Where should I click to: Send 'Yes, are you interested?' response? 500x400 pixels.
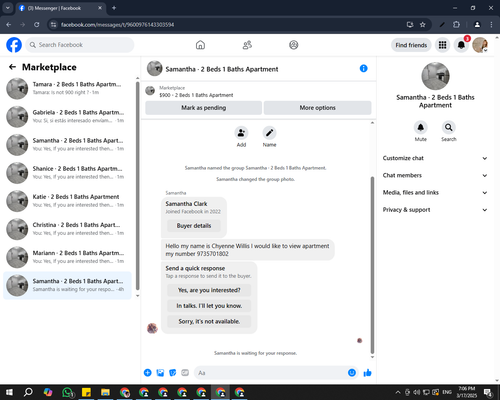click(x=209, y=290)
